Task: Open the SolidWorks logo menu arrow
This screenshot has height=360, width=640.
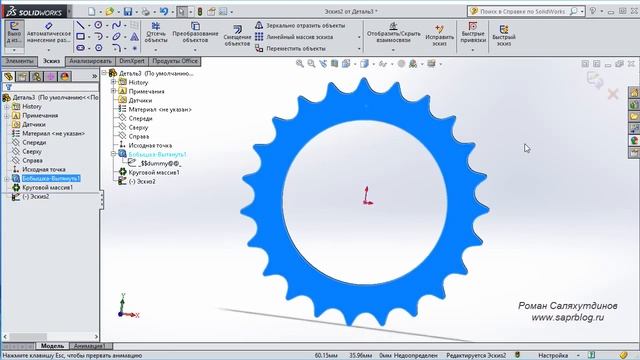Action: [x=69, y=11]
